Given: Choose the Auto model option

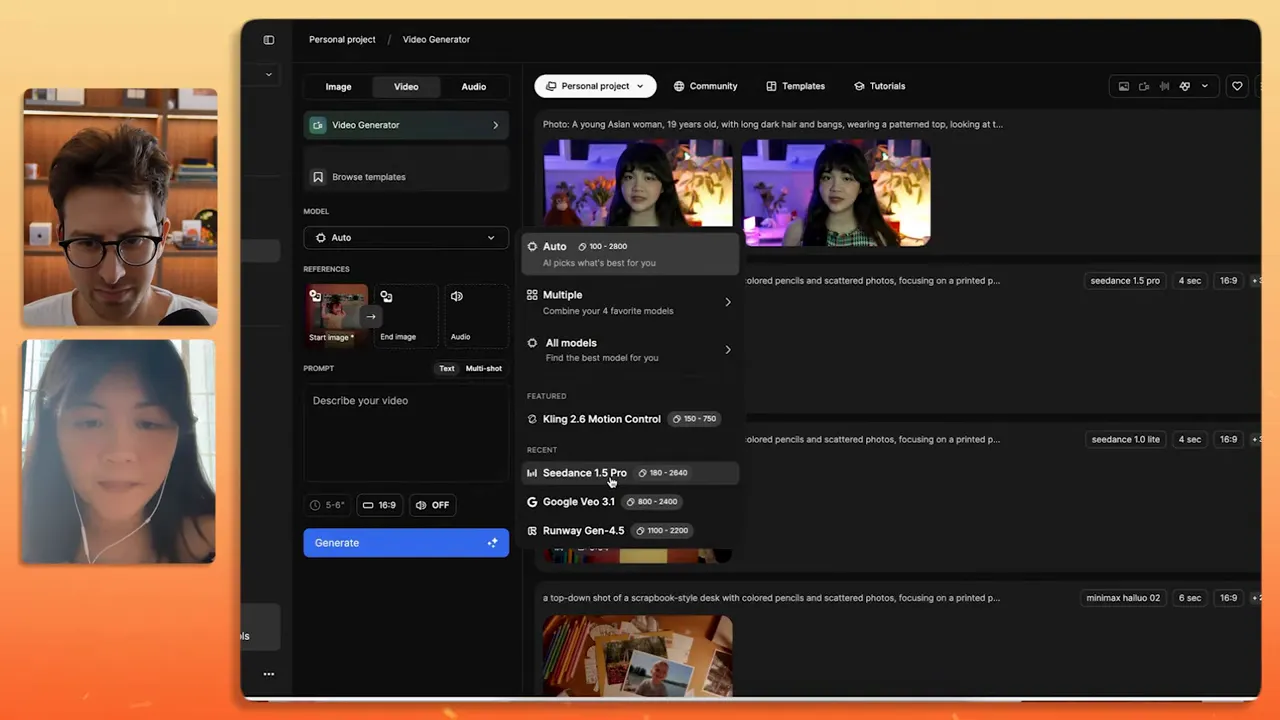Looking at the screenshot, I should click(x=630, y=254).
